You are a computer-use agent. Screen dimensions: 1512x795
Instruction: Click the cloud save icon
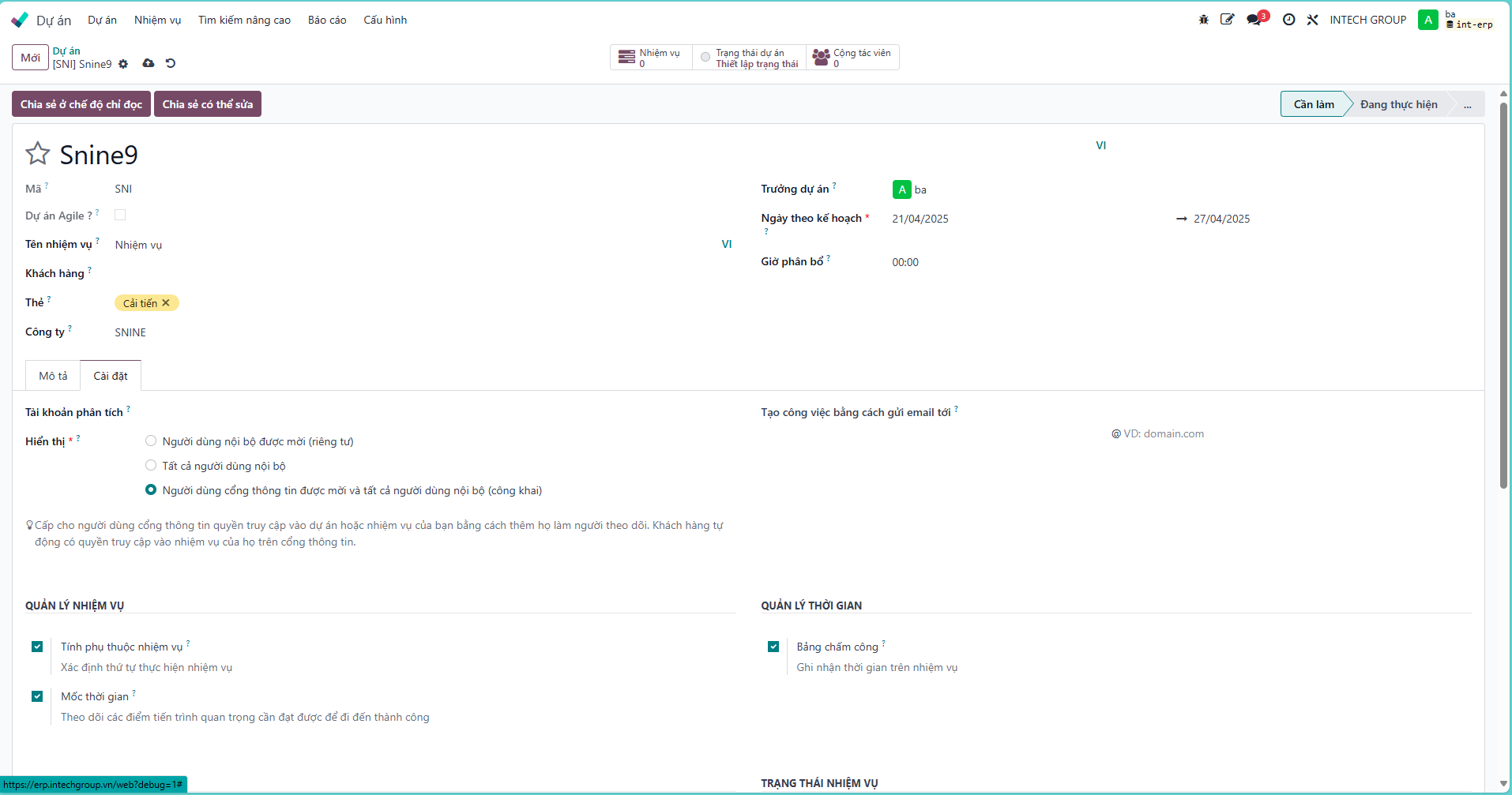(x=148, y=63)
